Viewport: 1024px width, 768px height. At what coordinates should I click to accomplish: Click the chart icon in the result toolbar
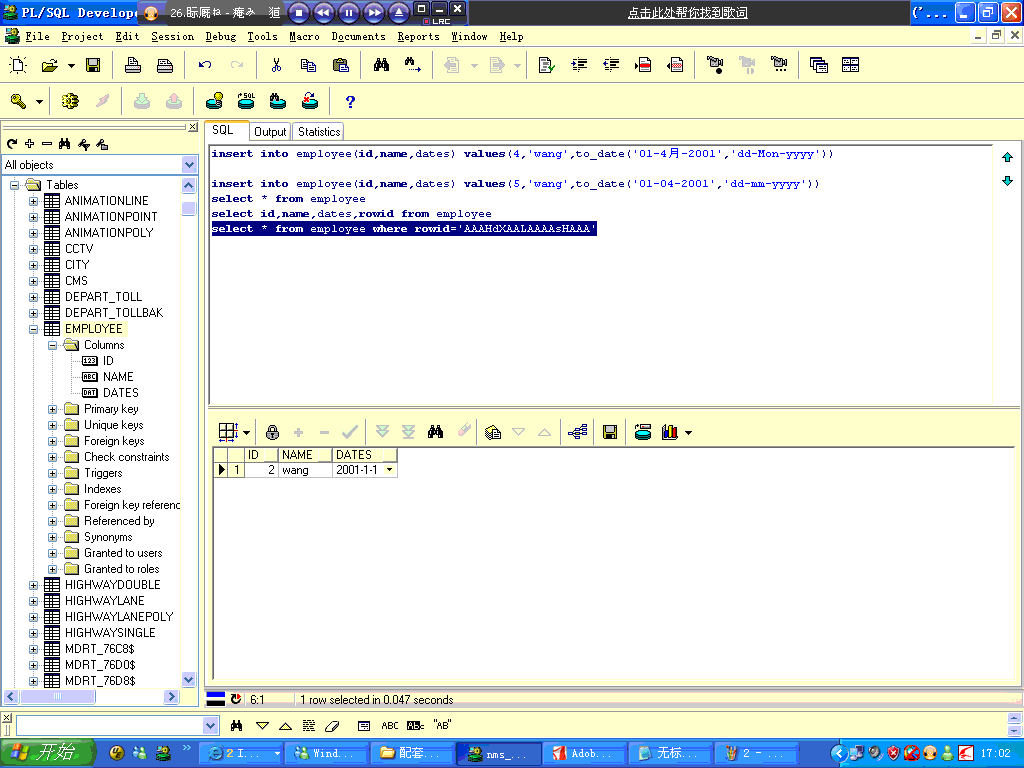point(669,432)
